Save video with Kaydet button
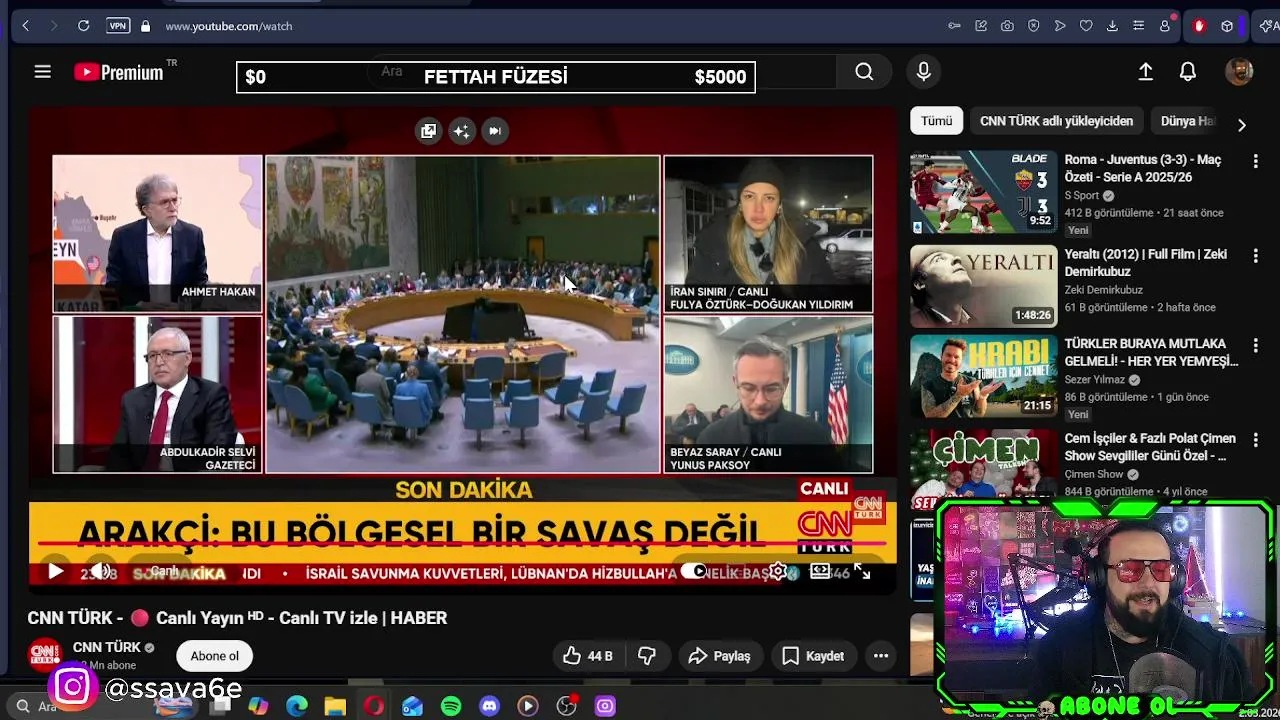Image resolution: width=1280 pixels, height=720 pixels. [812, 656]
